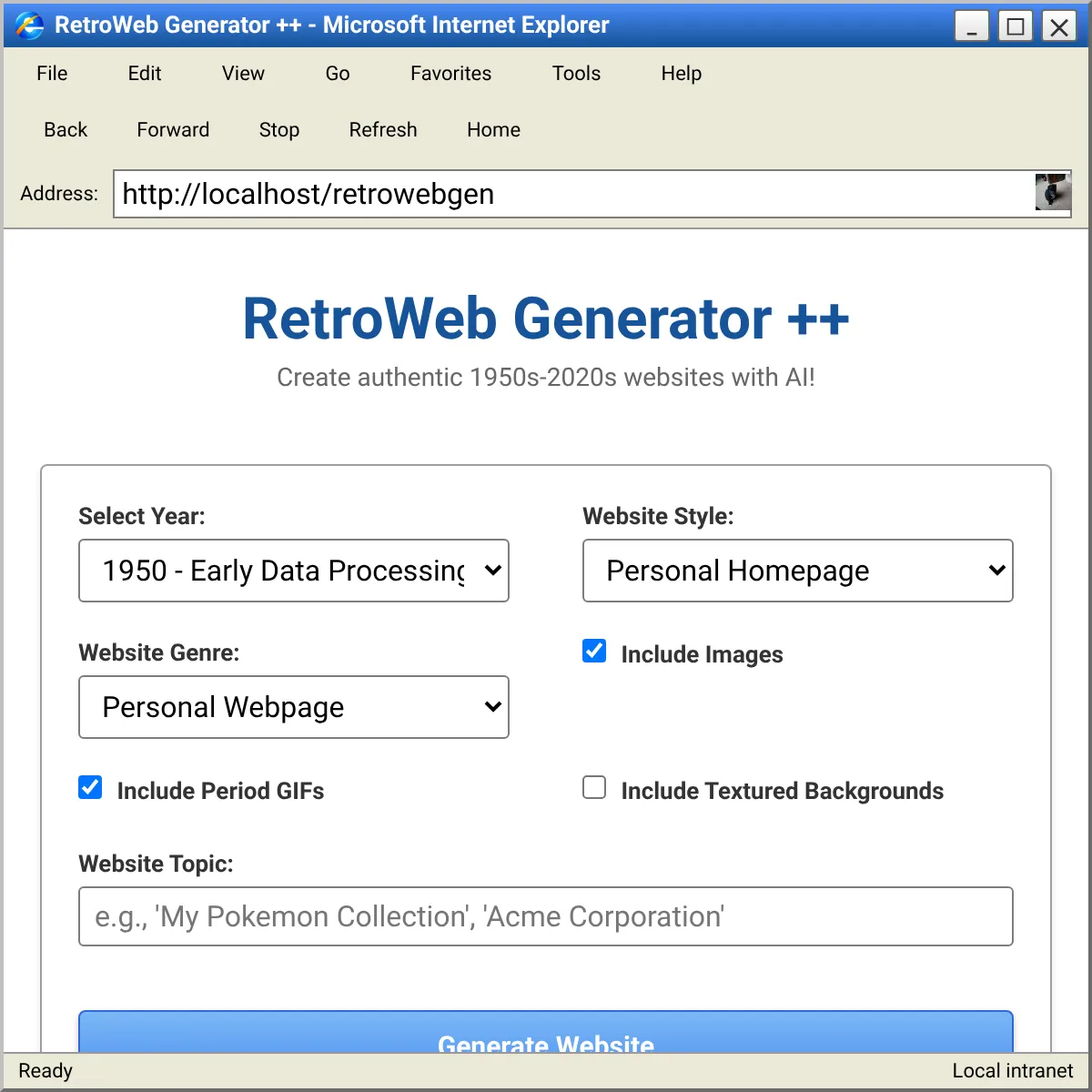This screenshot has width=1092, height=1092.
Task: Click the Local intranet status text
Action: [1013, 1071]
